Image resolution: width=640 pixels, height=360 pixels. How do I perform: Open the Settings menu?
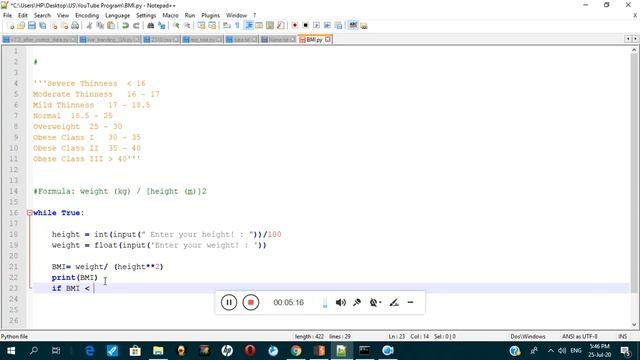tap(146, 15)
